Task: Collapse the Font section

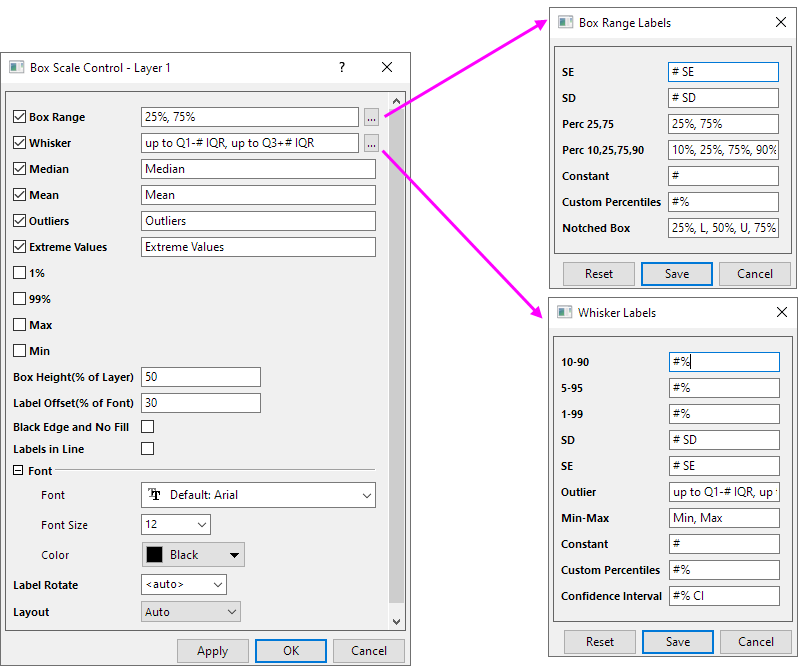Action: [x=18, y=470]
